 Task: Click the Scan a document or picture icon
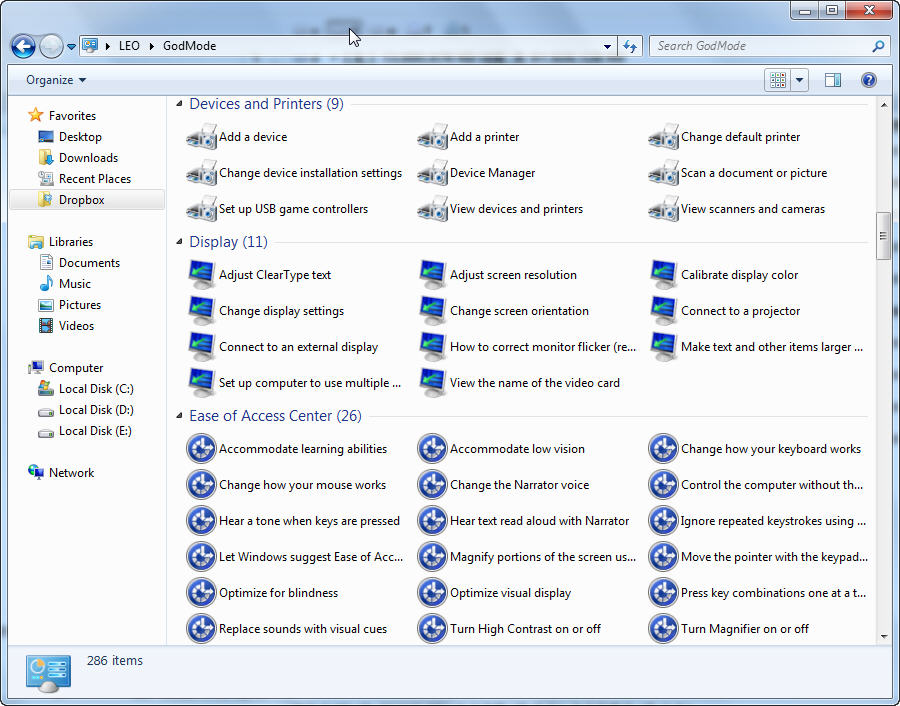click(x=664, y=173)
